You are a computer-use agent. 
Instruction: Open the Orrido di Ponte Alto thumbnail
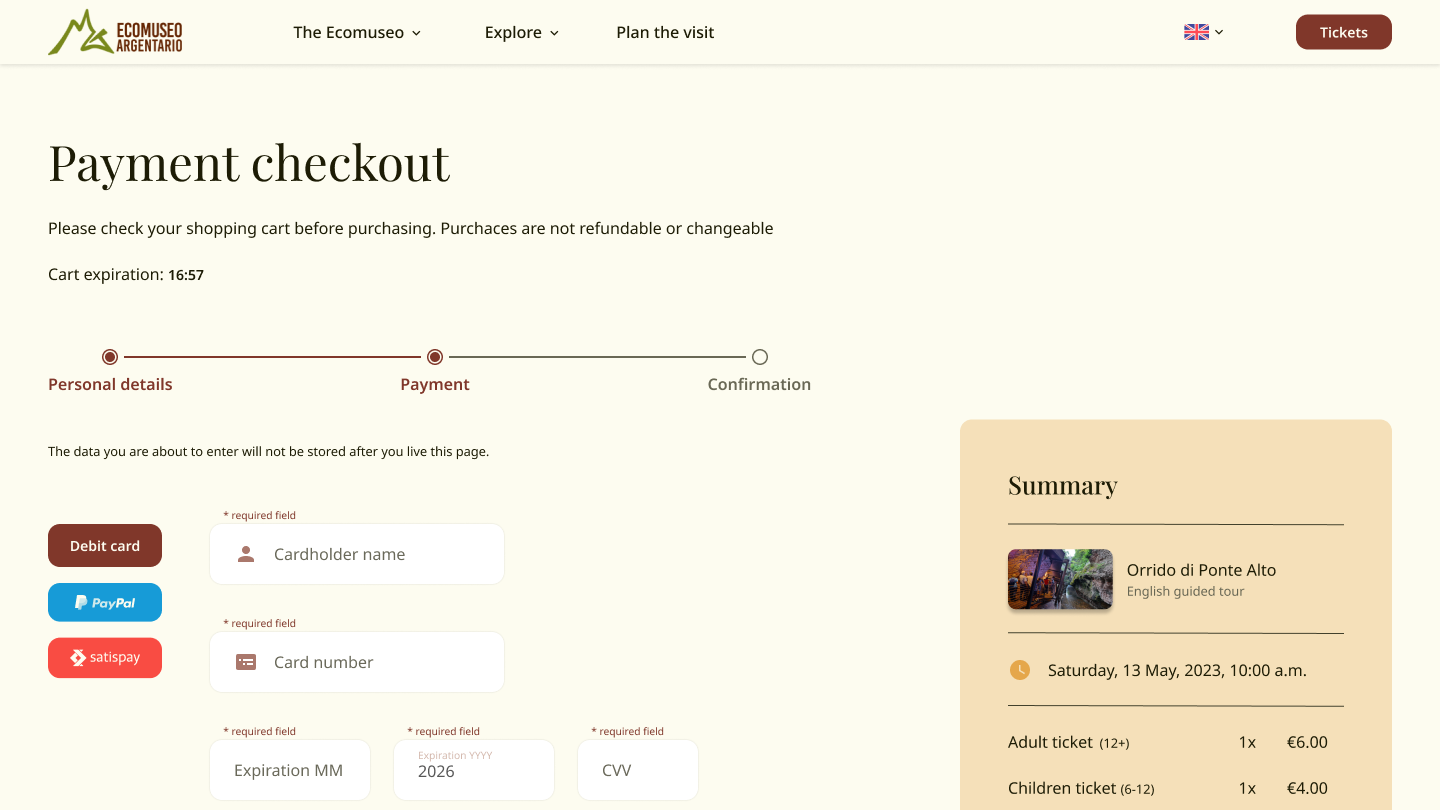[x=1060, y=579]
